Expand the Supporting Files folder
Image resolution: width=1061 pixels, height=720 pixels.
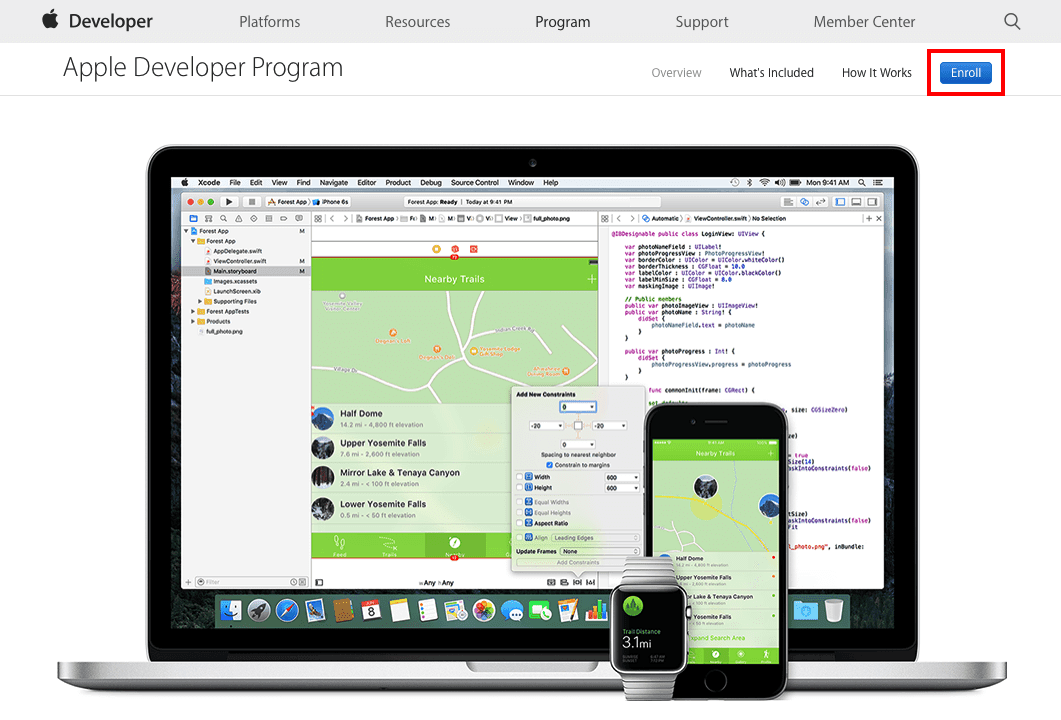click(x=200, y=301)
